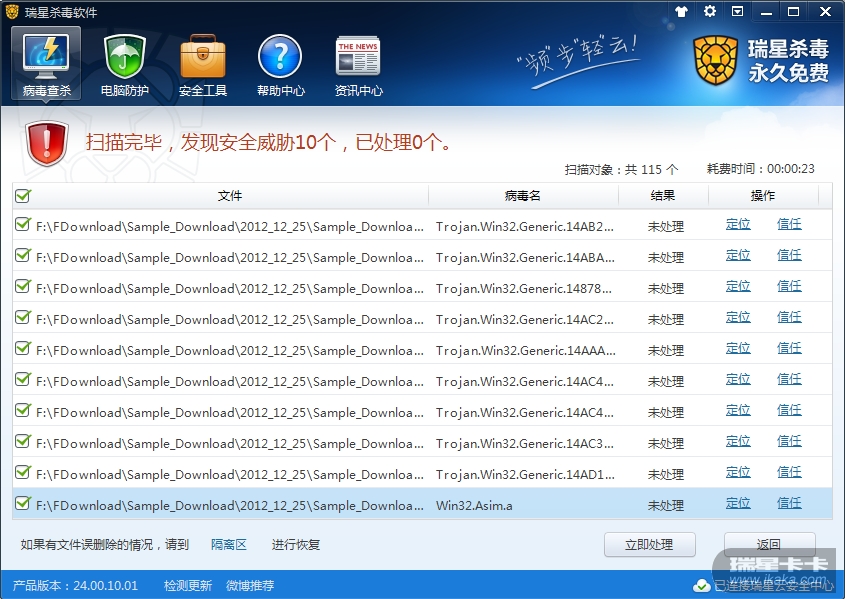Image resolution: width=845 pixels, height=599 pixels.
Task: Uncheck the row with Trojan.Win32.Generic.14AAA
Action: pos(23,348)
